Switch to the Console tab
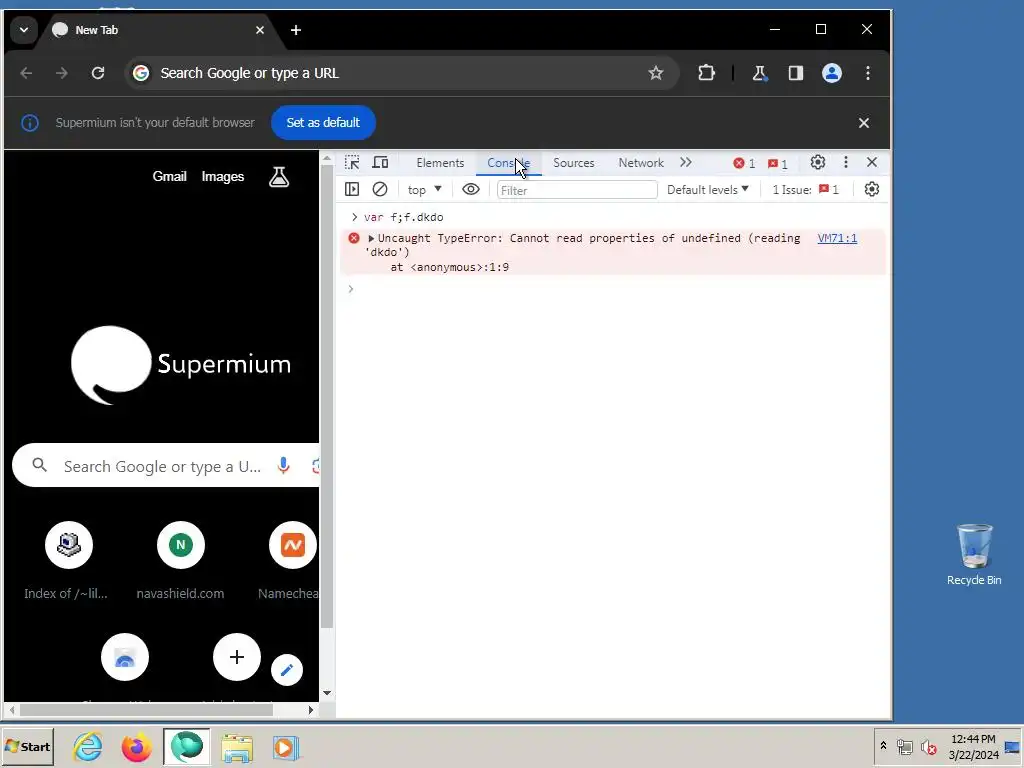Image resolution: width=1024 pixels, height=768 pixels. [x=509, y=163]
